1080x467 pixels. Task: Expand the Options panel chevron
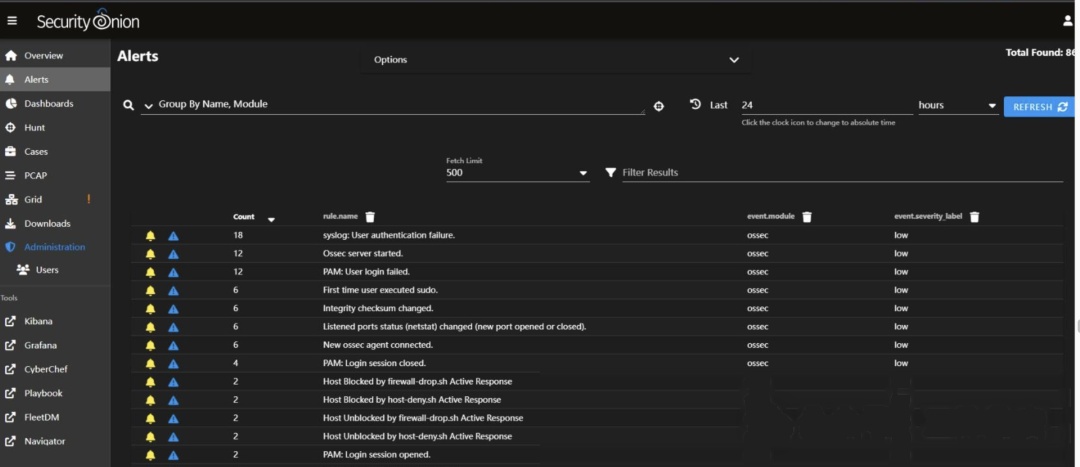point(734,60)
